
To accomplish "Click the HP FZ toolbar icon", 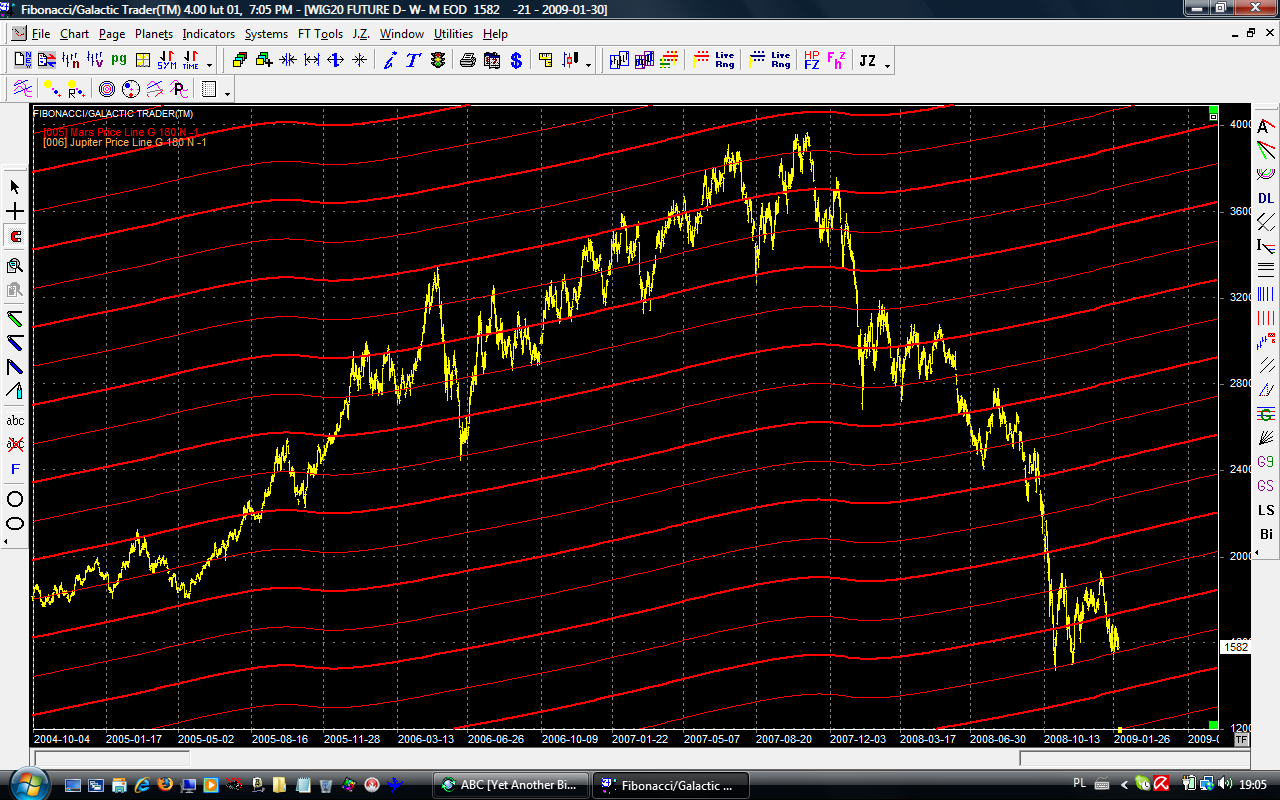I will coord(811,61).
